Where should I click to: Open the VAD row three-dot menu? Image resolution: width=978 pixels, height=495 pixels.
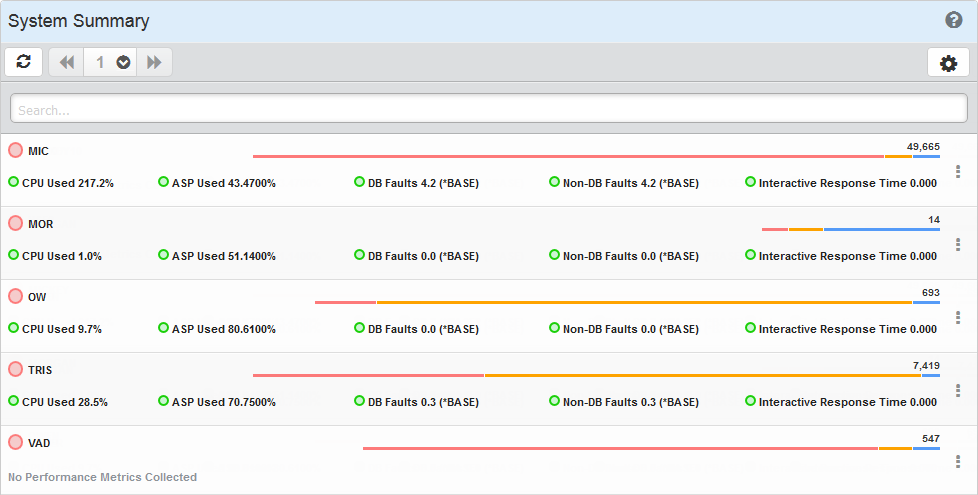pos(958,462)
